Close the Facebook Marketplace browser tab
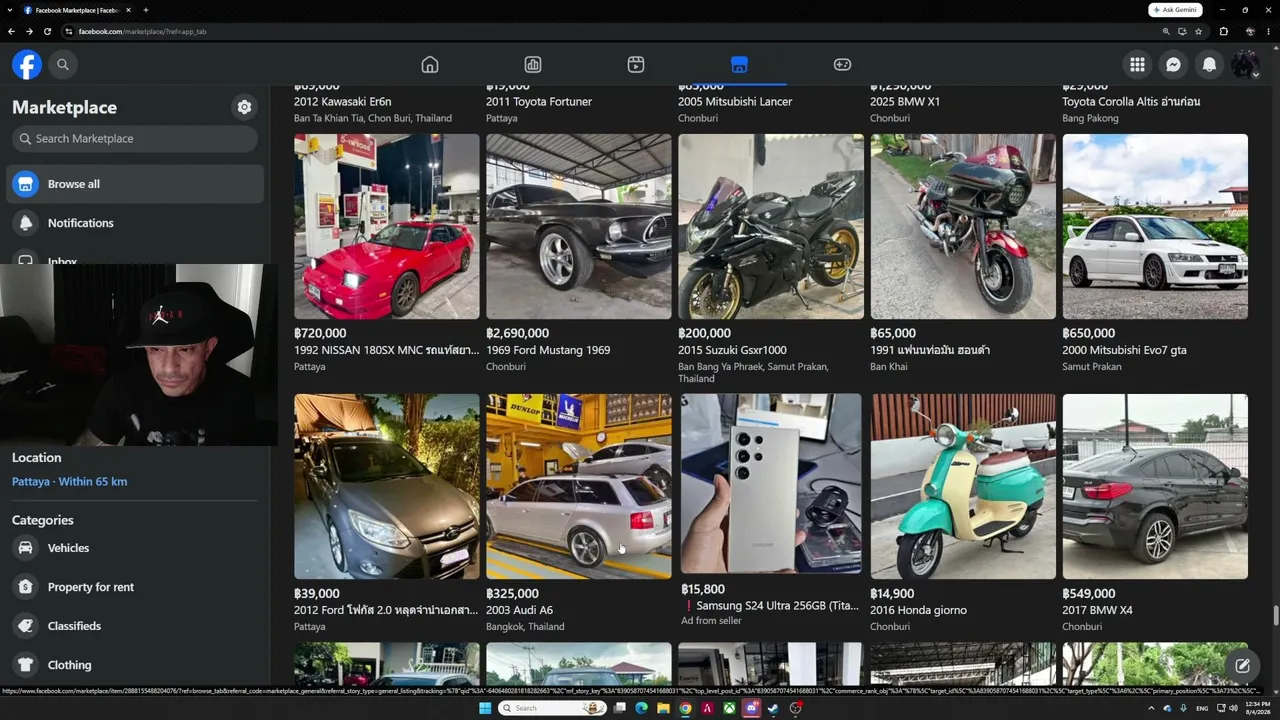 [128, 10]
